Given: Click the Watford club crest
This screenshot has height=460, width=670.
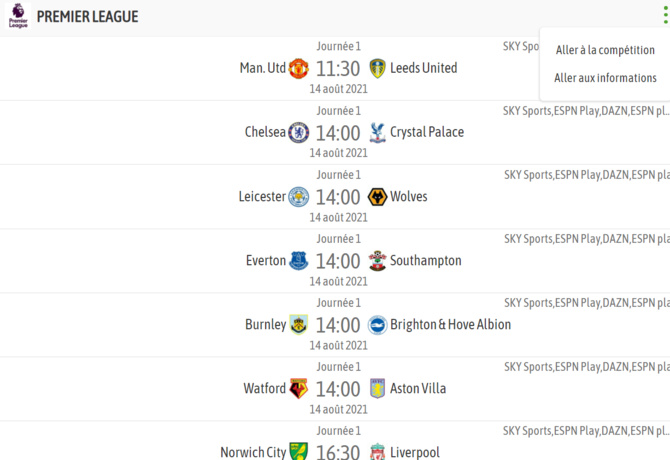Looking at the screenshot, I should pyautogui.click(x=299, y=389).
